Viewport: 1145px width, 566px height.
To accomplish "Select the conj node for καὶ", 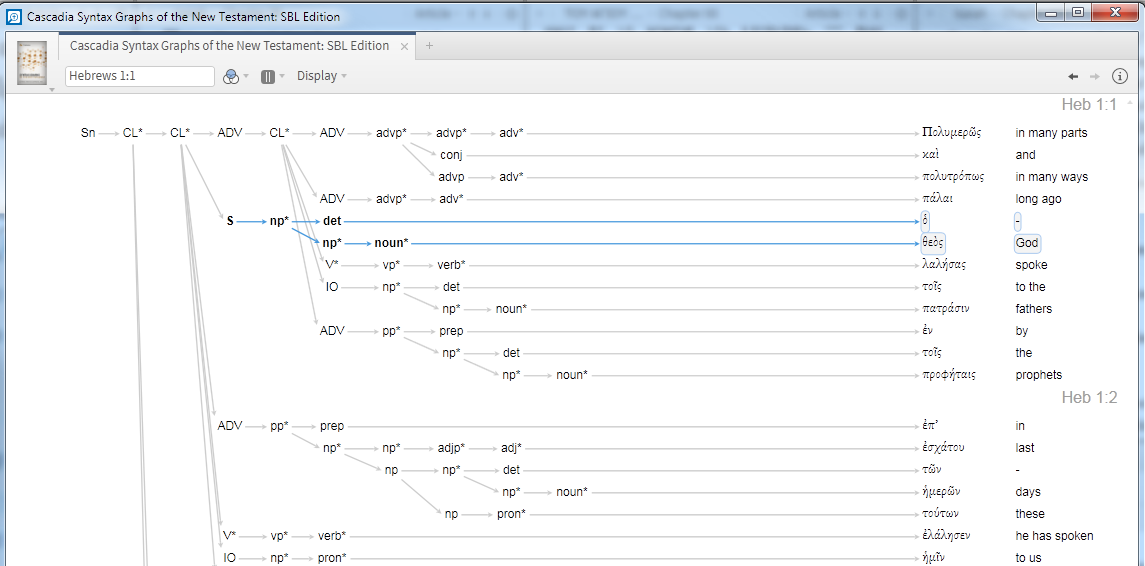I will click(x=451, y=155).
